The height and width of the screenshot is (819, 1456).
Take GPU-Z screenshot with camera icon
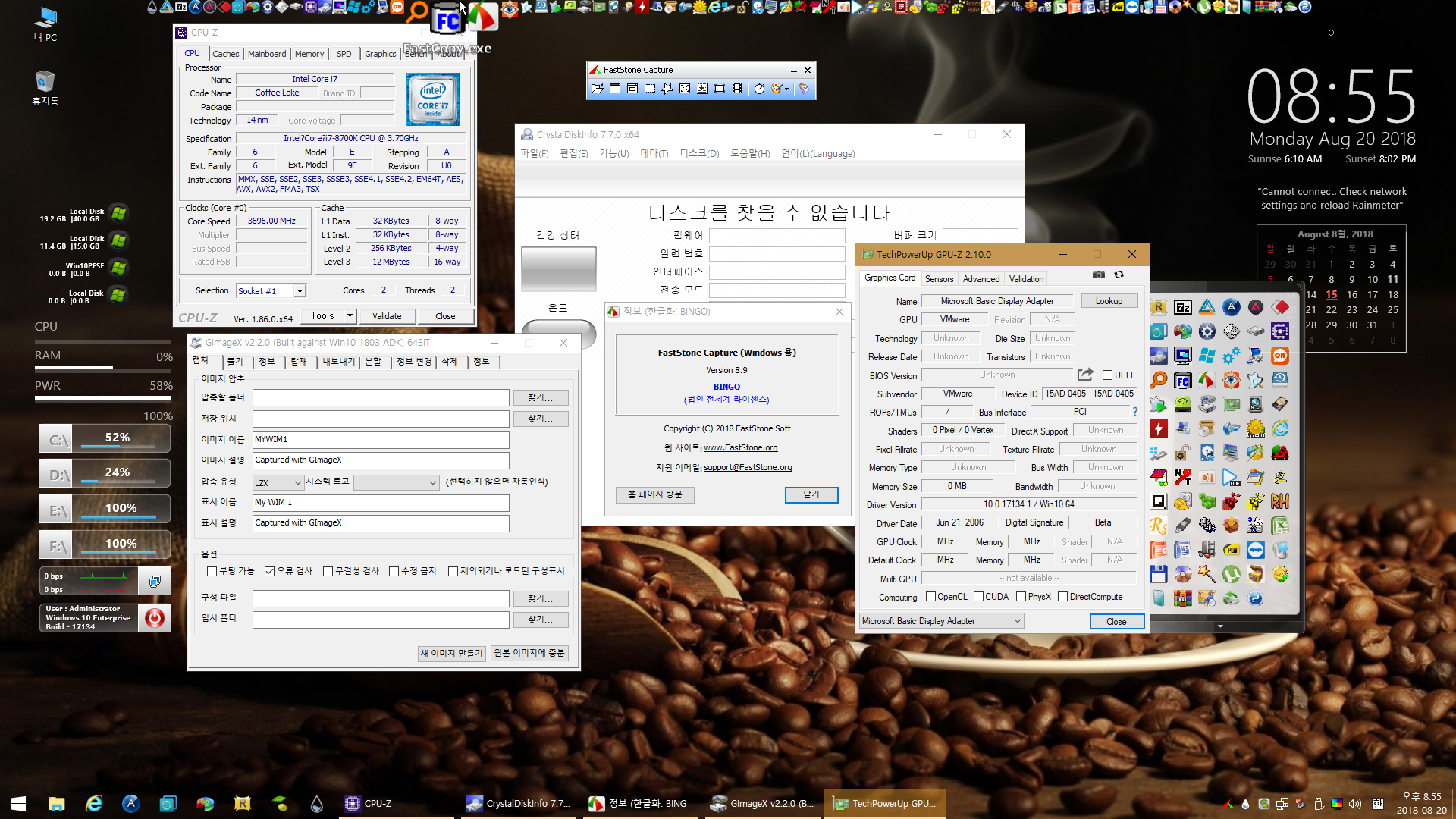(x=1099, y=275)
